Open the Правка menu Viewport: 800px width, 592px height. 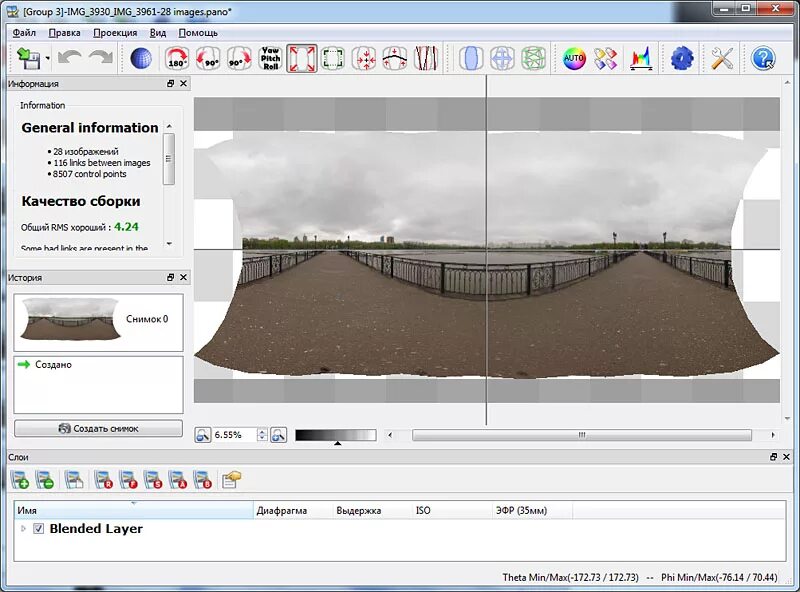tap(64, 33)
